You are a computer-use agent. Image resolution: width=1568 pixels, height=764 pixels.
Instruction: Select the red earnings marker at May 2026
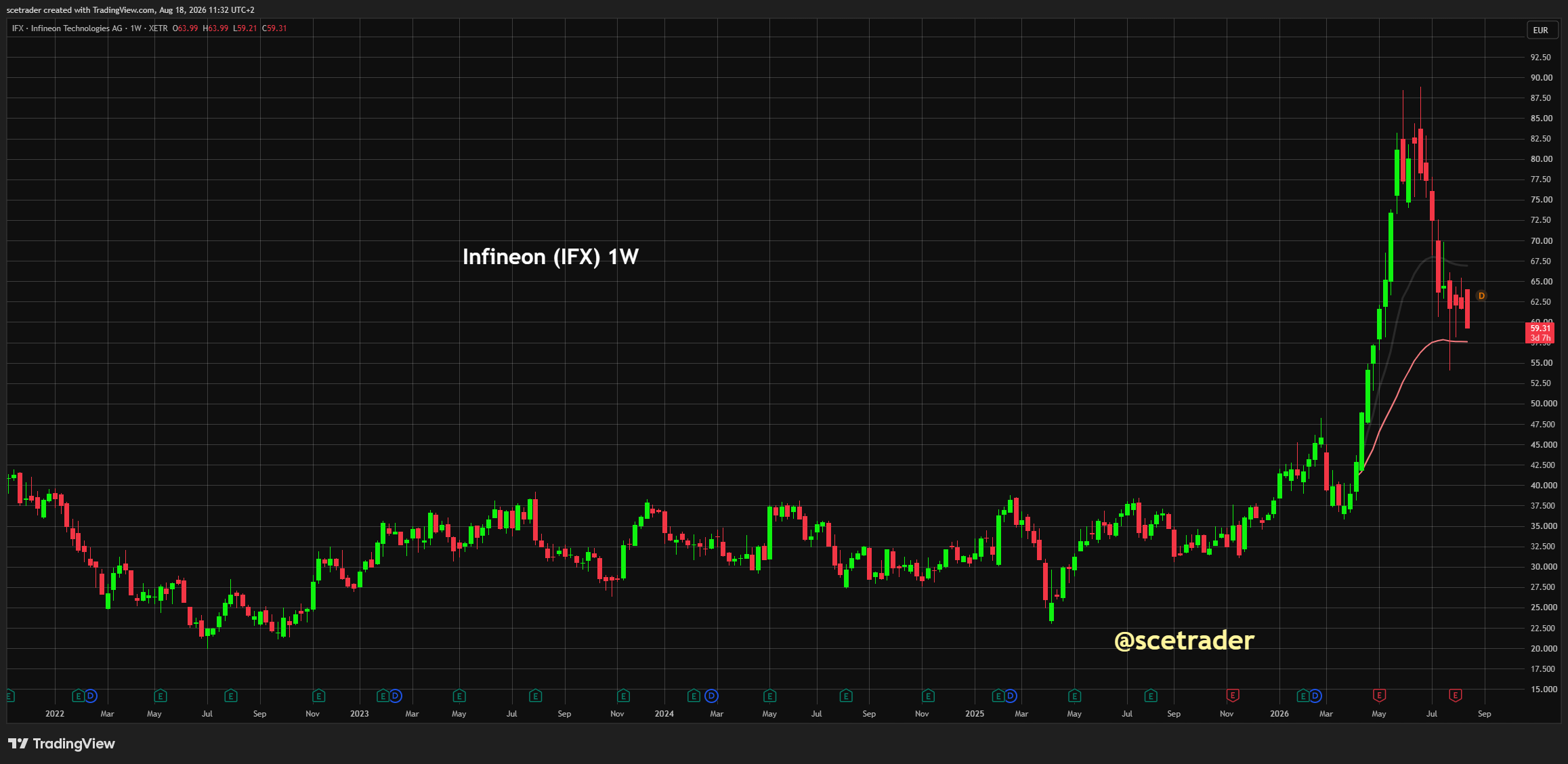click(x=1379, y=696)
